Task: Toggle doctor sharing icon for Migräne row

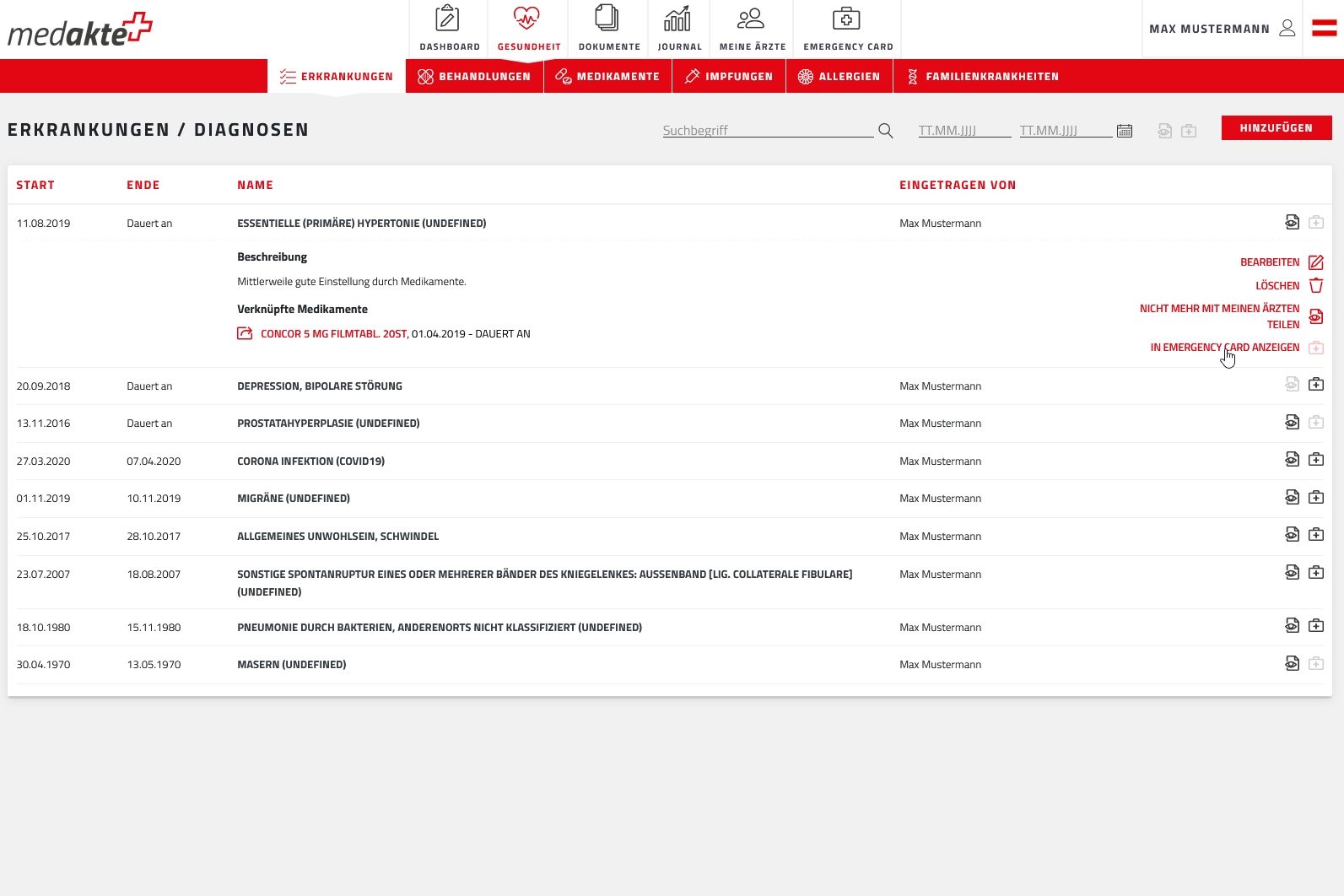Action: point(1292,497)
